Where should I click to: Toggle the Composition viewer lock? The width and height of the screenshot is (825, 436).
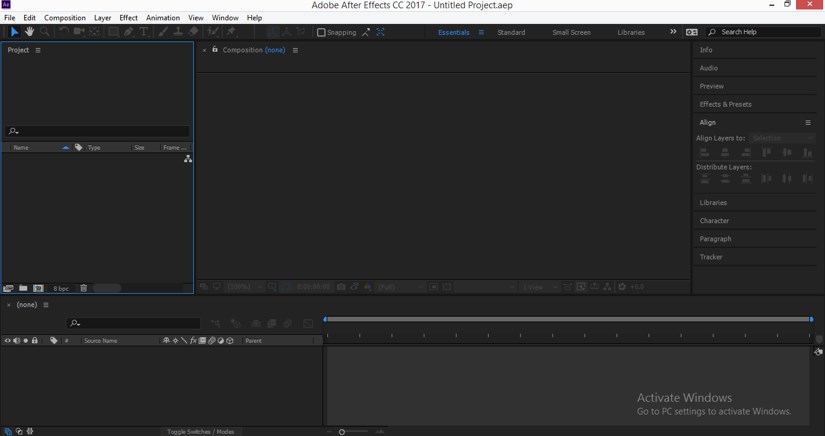coord(215,49)
